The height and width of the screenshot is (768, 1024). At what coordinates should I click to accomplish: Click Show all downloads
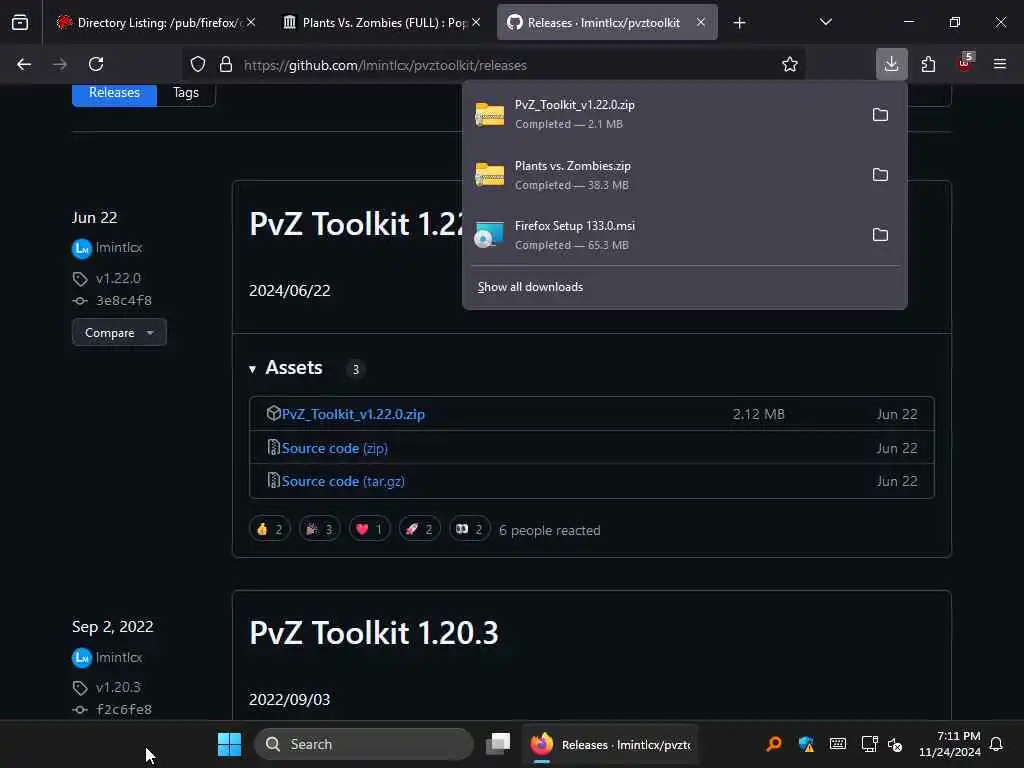pyautogui.click(x=530, y=287)
